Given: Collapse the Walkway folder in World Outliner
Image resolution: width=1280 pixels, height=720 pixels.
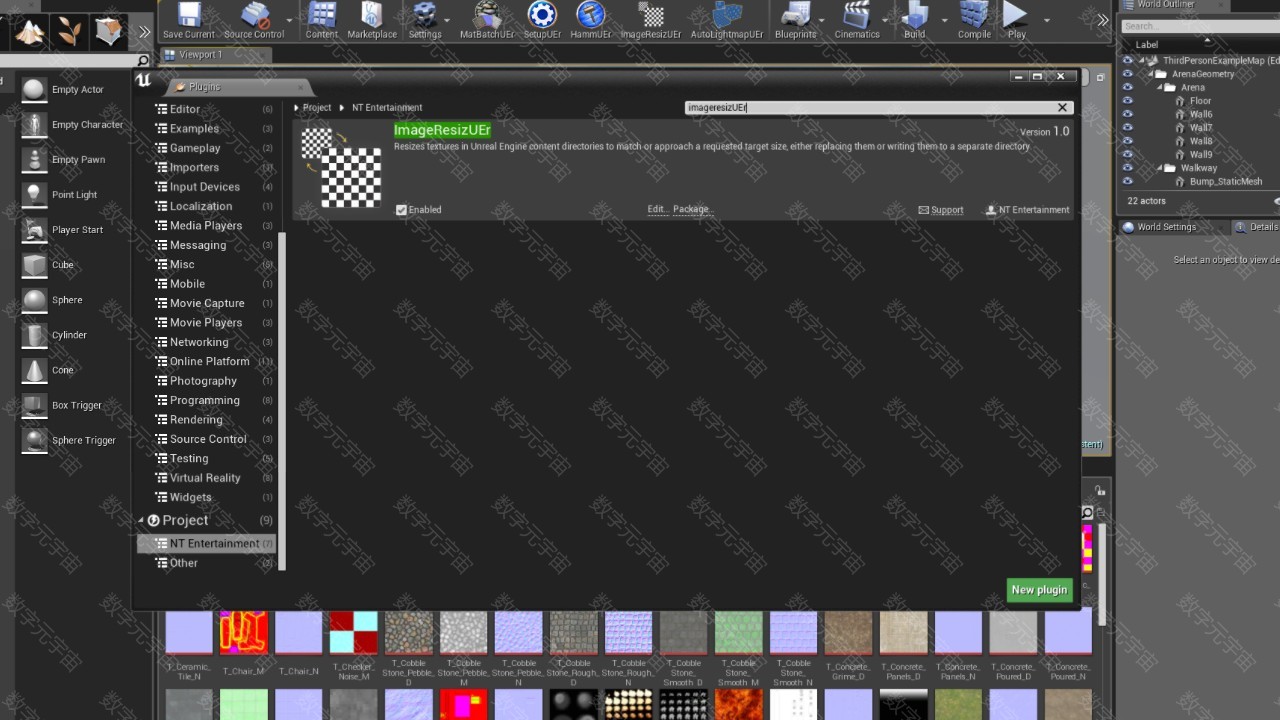Looking at the screenshot, I should click(1159, 168).
